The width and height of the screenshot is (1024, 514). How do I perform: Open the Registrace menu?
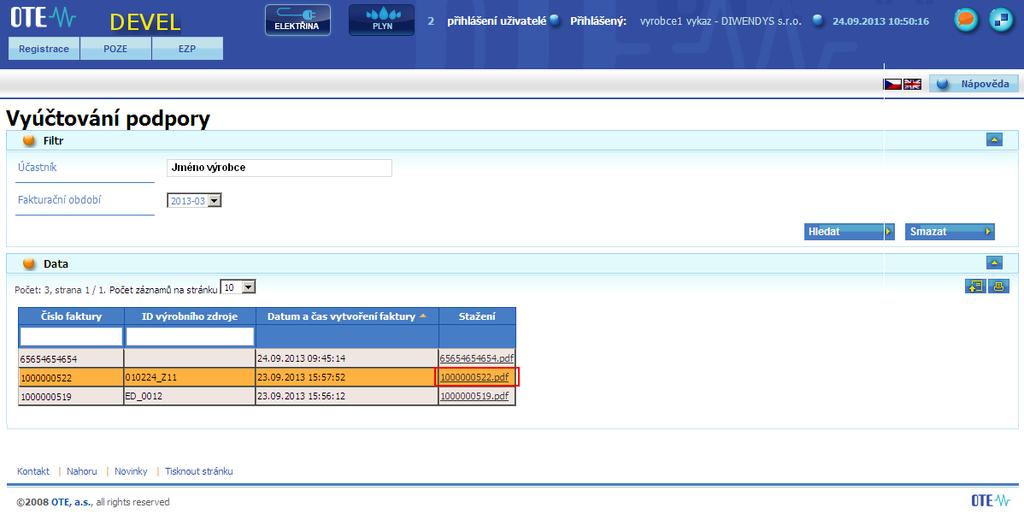click(x=44, y=49)
